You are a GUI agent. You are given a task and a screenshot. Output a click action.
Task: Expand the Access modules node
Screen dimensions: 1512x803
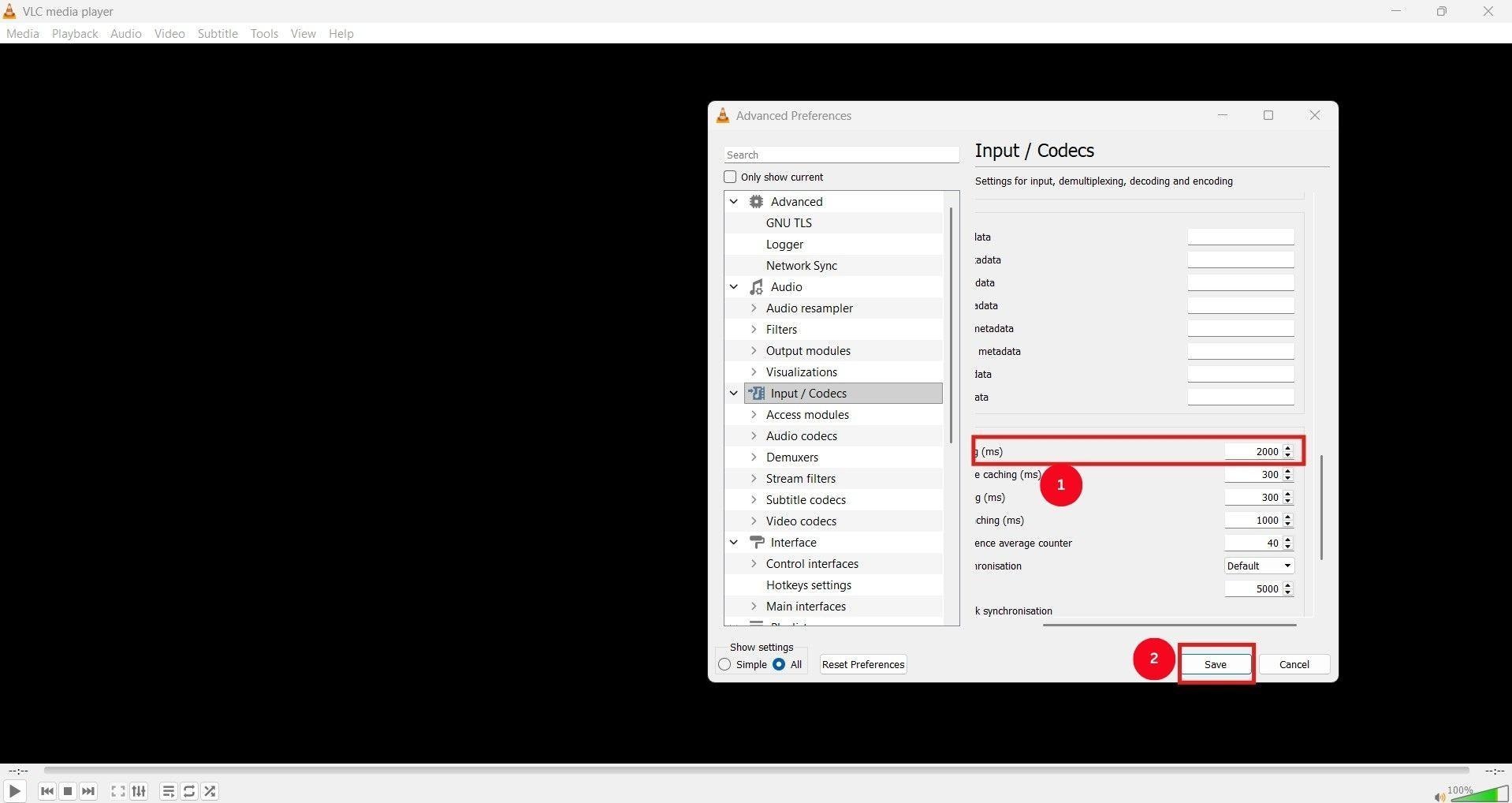tap(754, 415)
